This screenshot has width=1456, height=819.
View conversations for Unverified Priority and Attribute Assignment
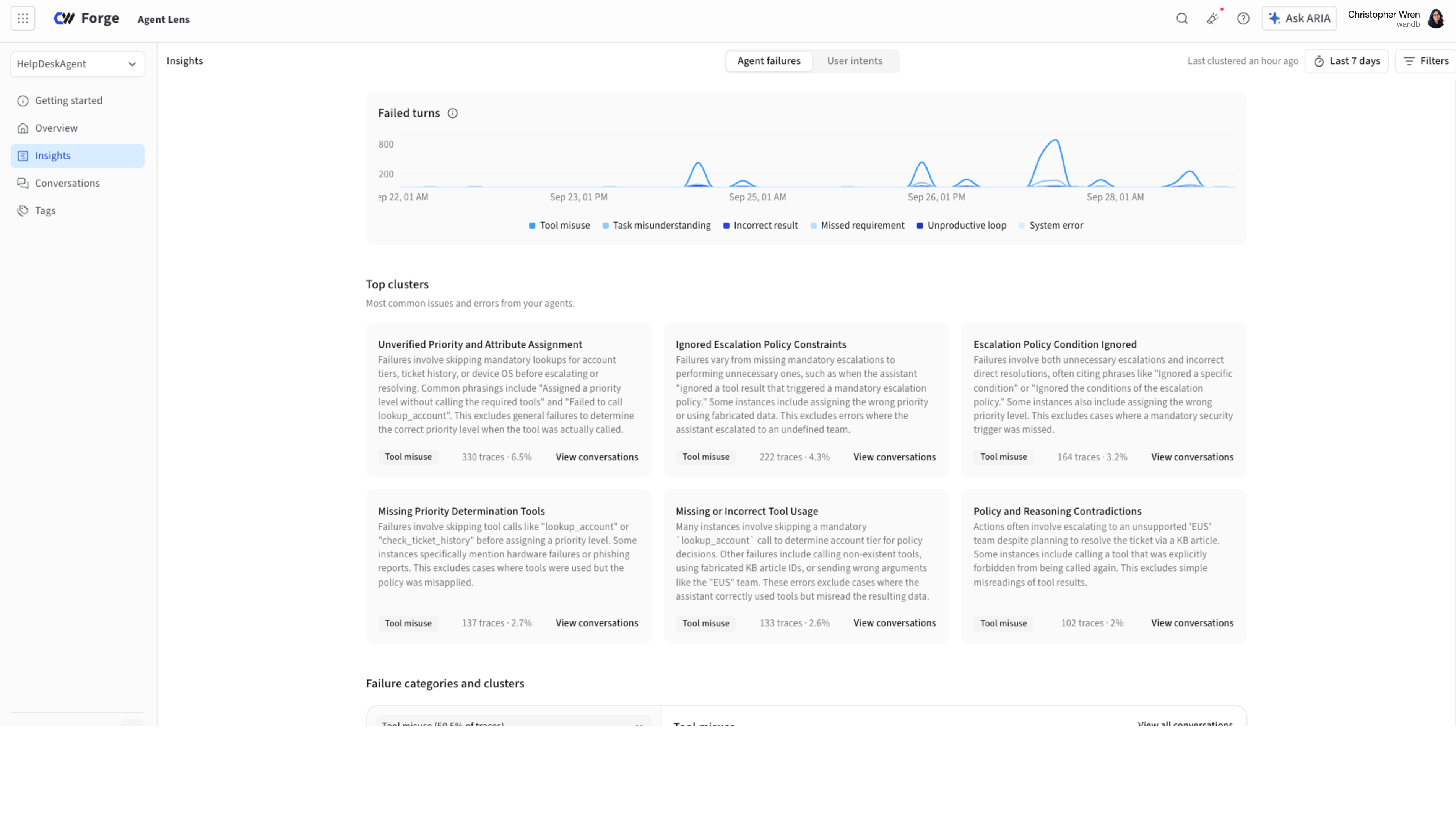(597, 457)
